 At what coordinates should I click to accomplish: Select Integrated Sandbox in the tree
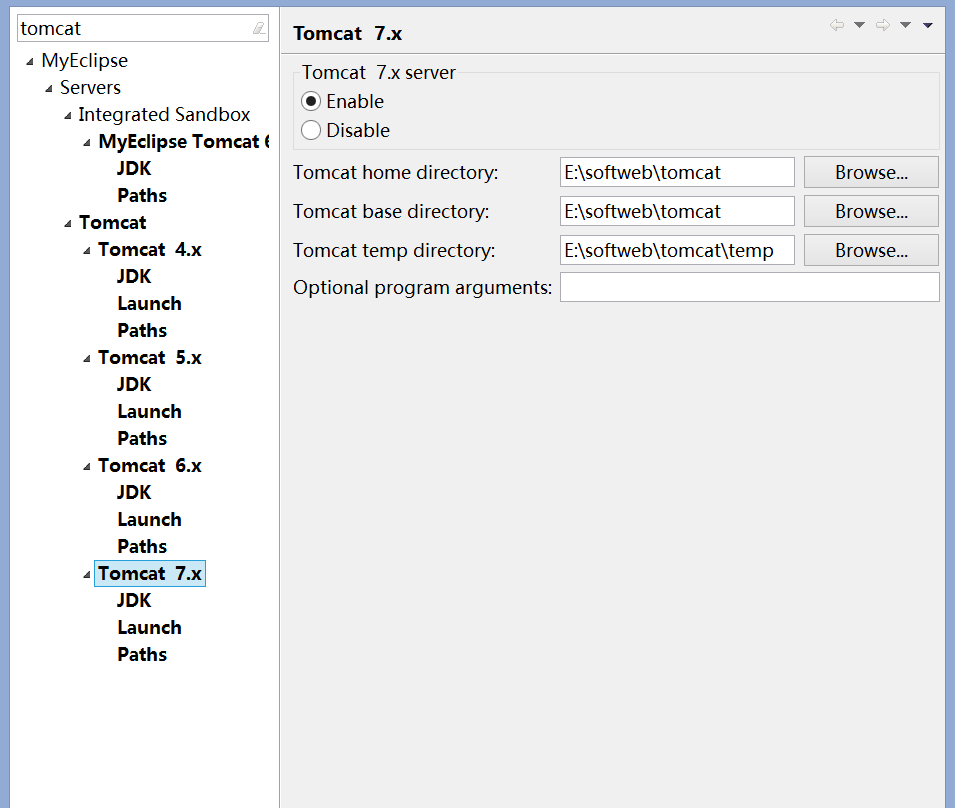[x=164, y=114]
